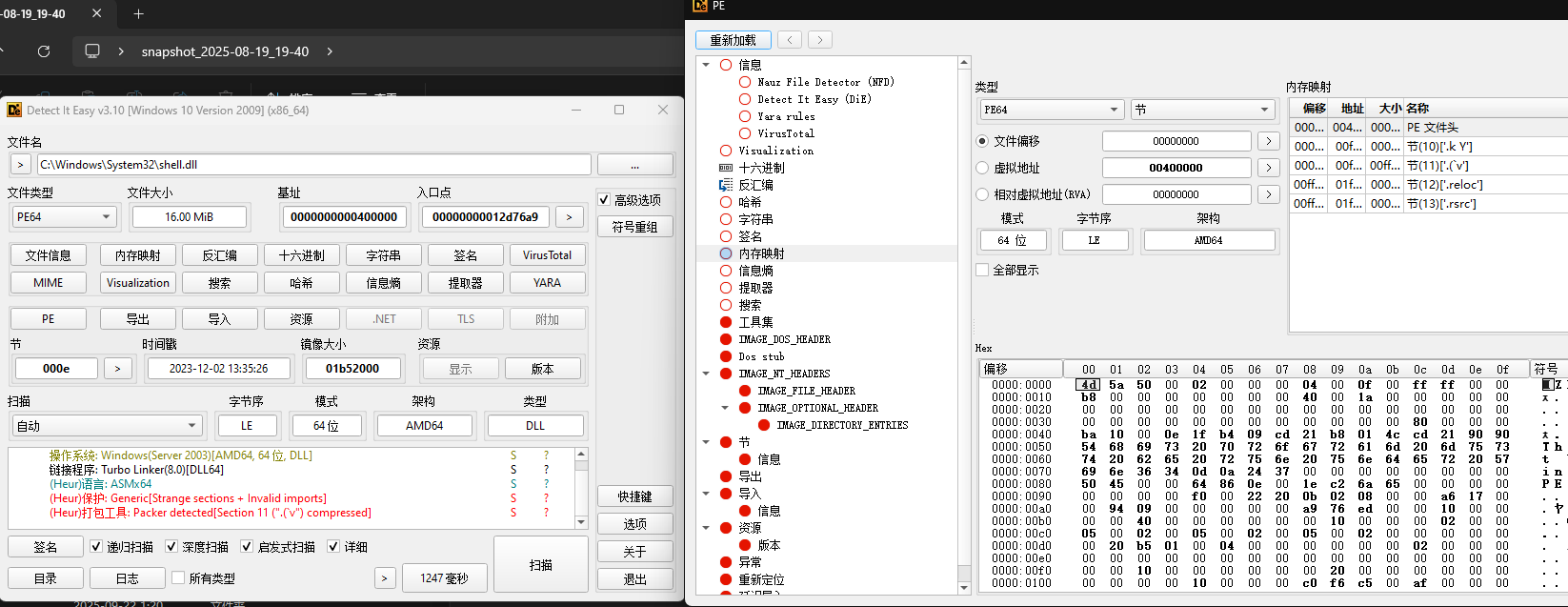
Task: Click the 文件名 path input field
Action: (x=313, y=165)
